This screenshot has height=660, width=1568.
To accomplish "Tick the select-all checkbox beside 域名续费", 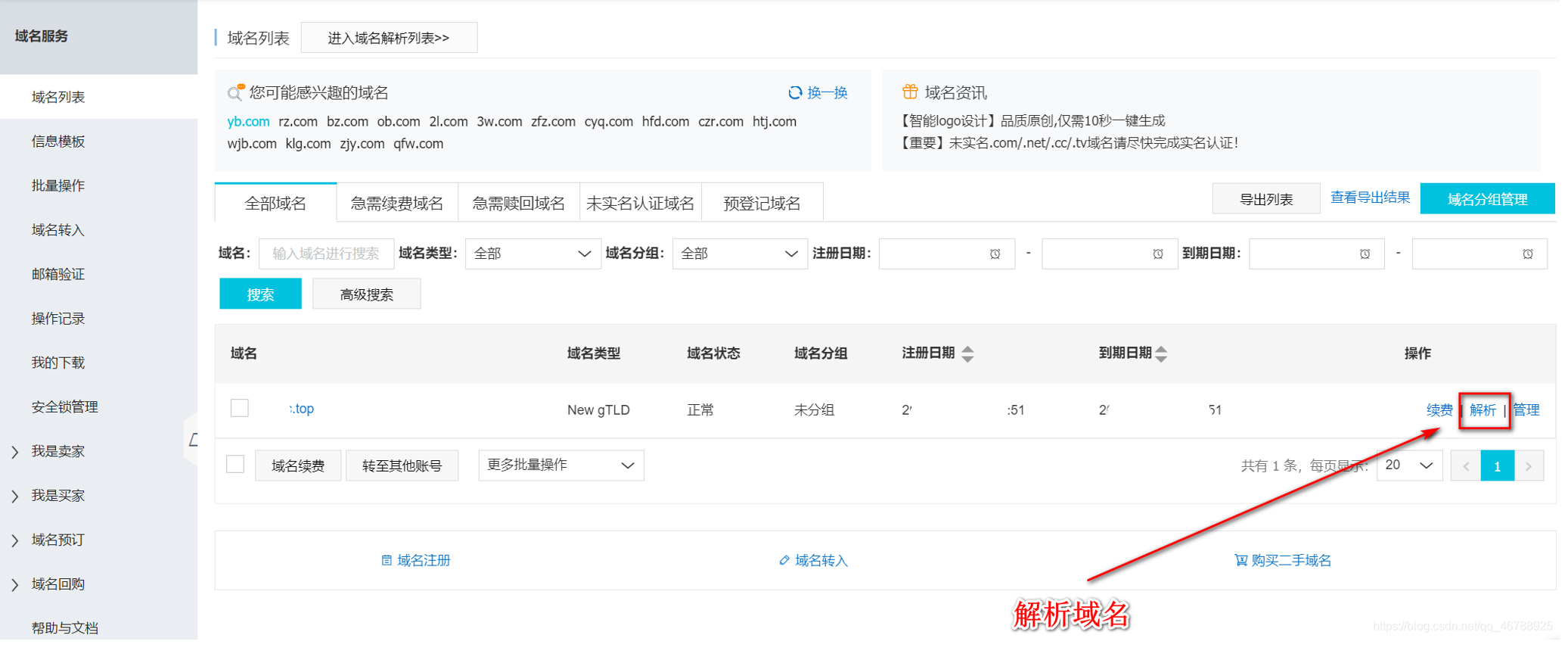I will point(235,464).
